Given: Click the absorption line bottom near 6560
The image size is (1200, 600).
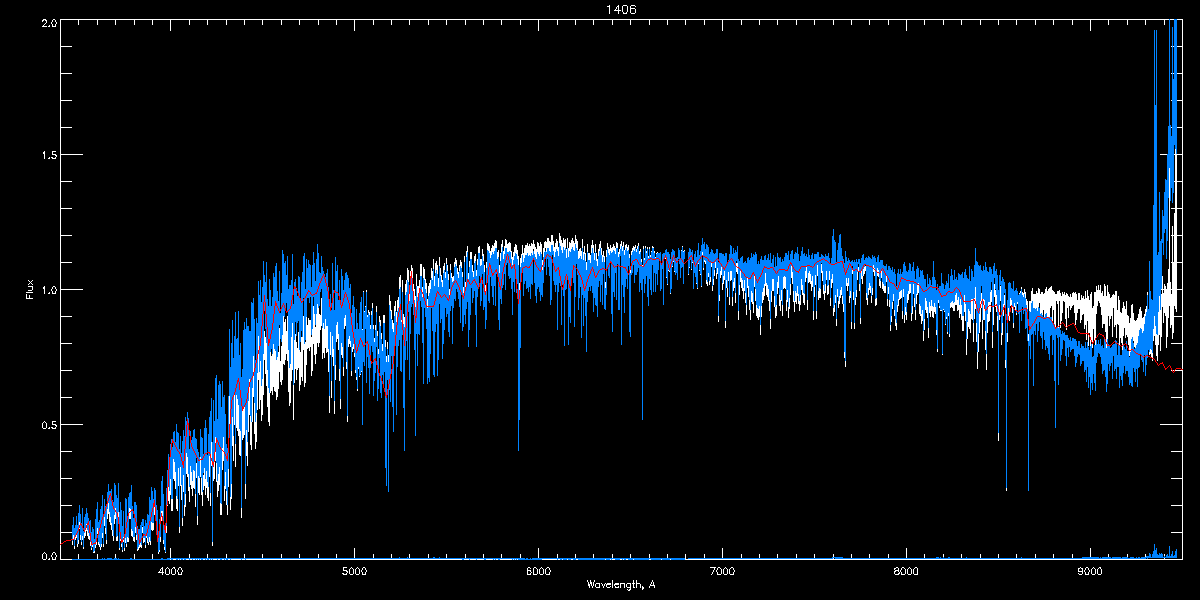Looking at the screenshot, I should pyautogui.click(x=642, y=417).
